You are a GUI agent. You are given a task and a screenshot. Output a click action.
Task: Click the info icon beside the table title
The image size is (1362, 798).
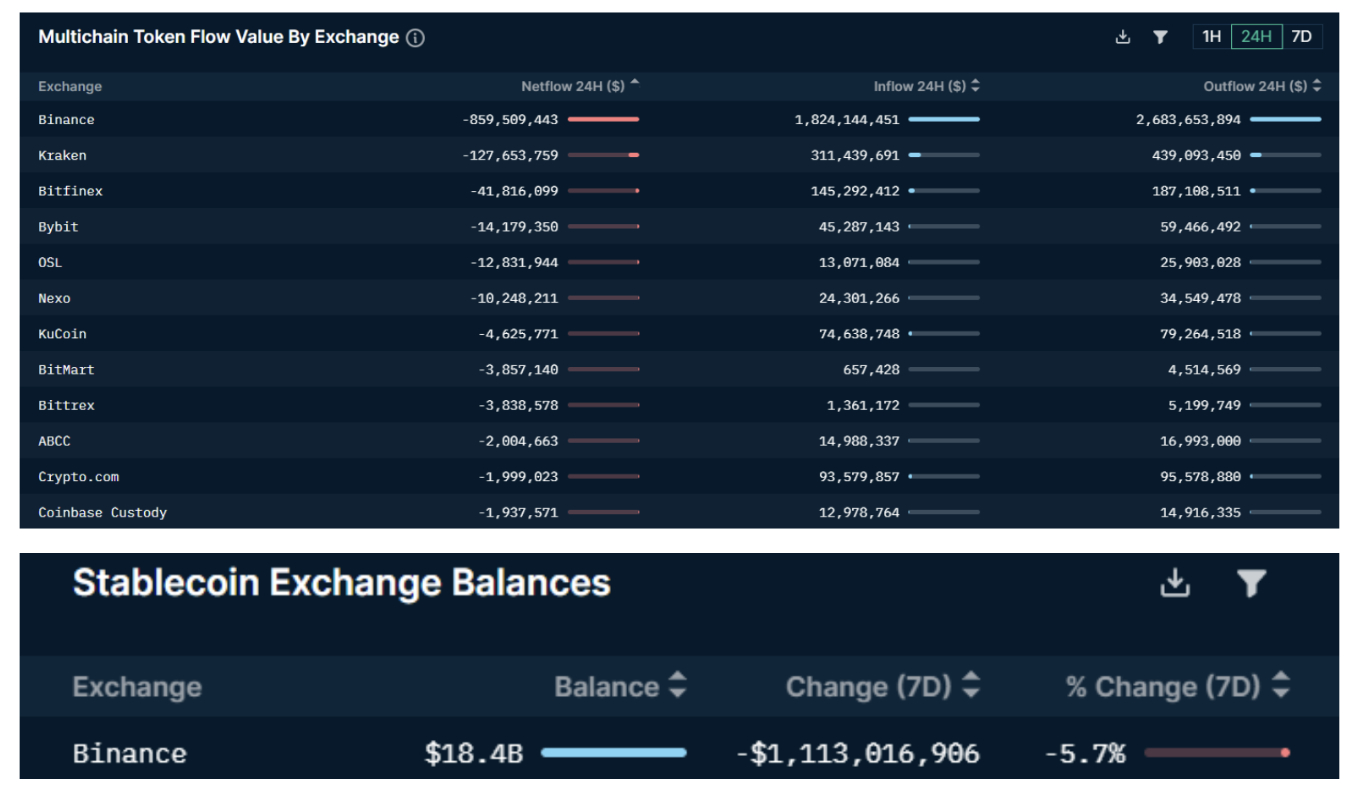tap(415, 38)
